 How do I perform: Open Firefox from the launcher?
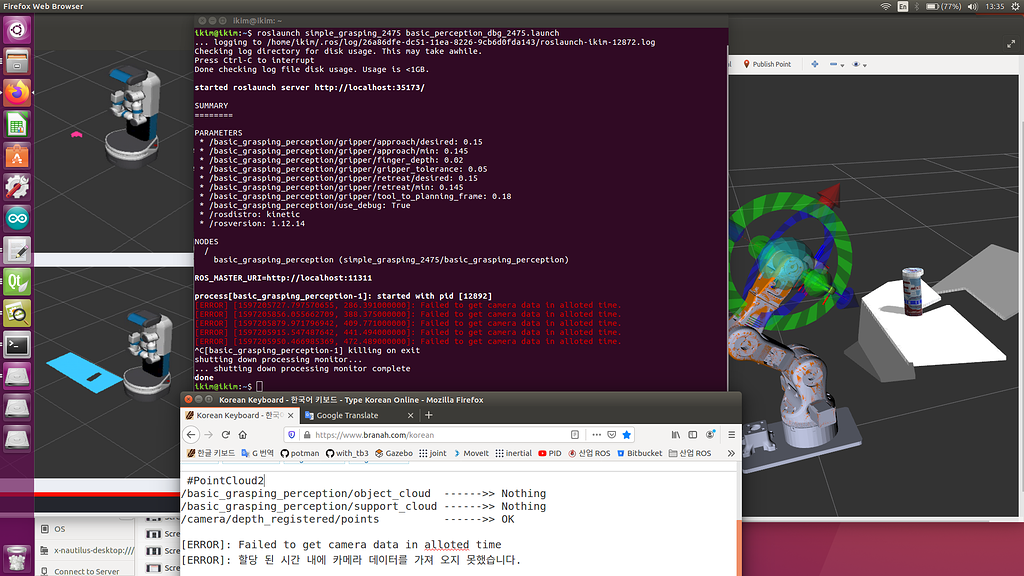click(x=17, y=93)
